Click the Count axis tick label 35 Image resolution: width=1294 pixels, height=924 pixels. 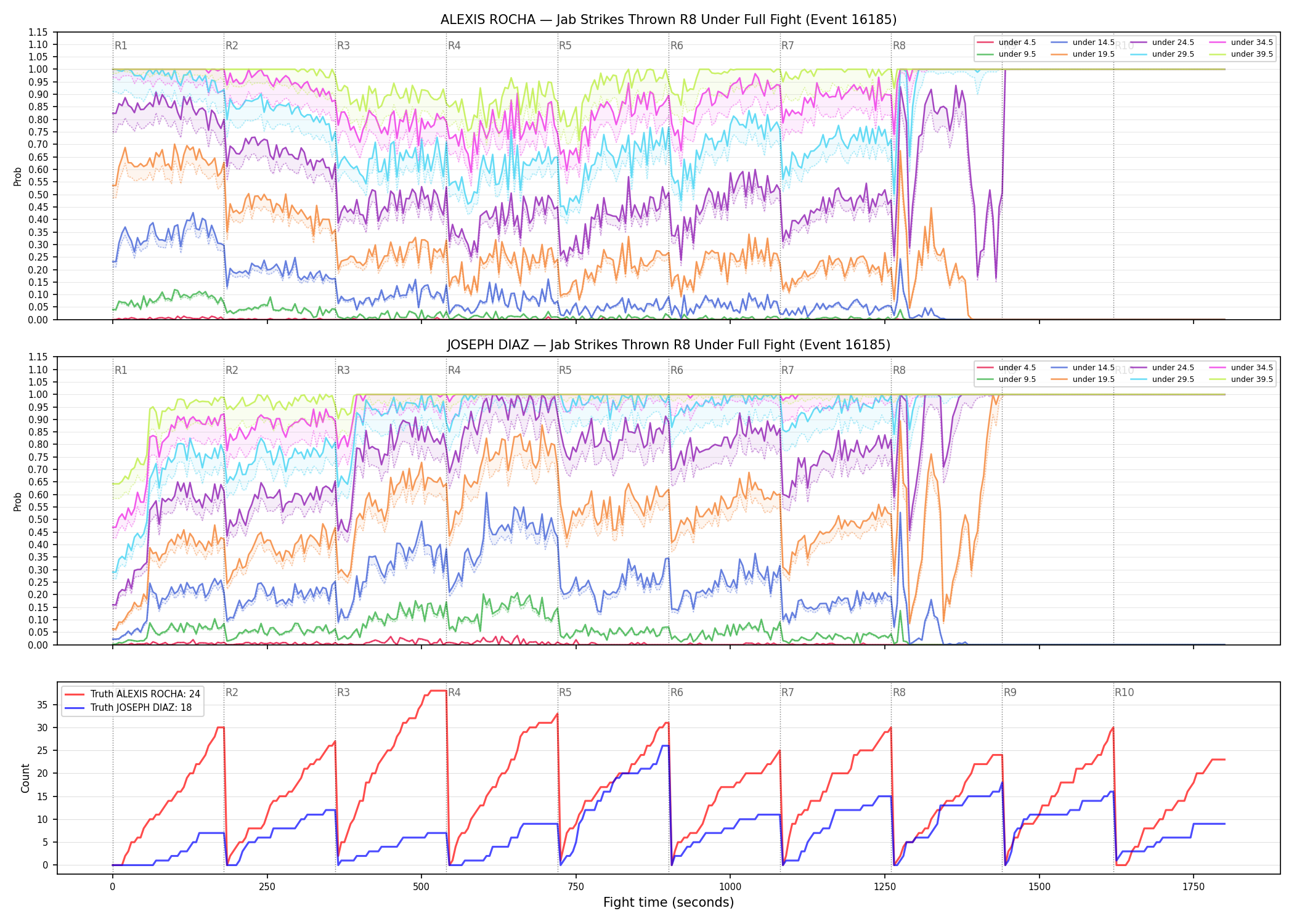pyautogui.click(x=43, y=705)
